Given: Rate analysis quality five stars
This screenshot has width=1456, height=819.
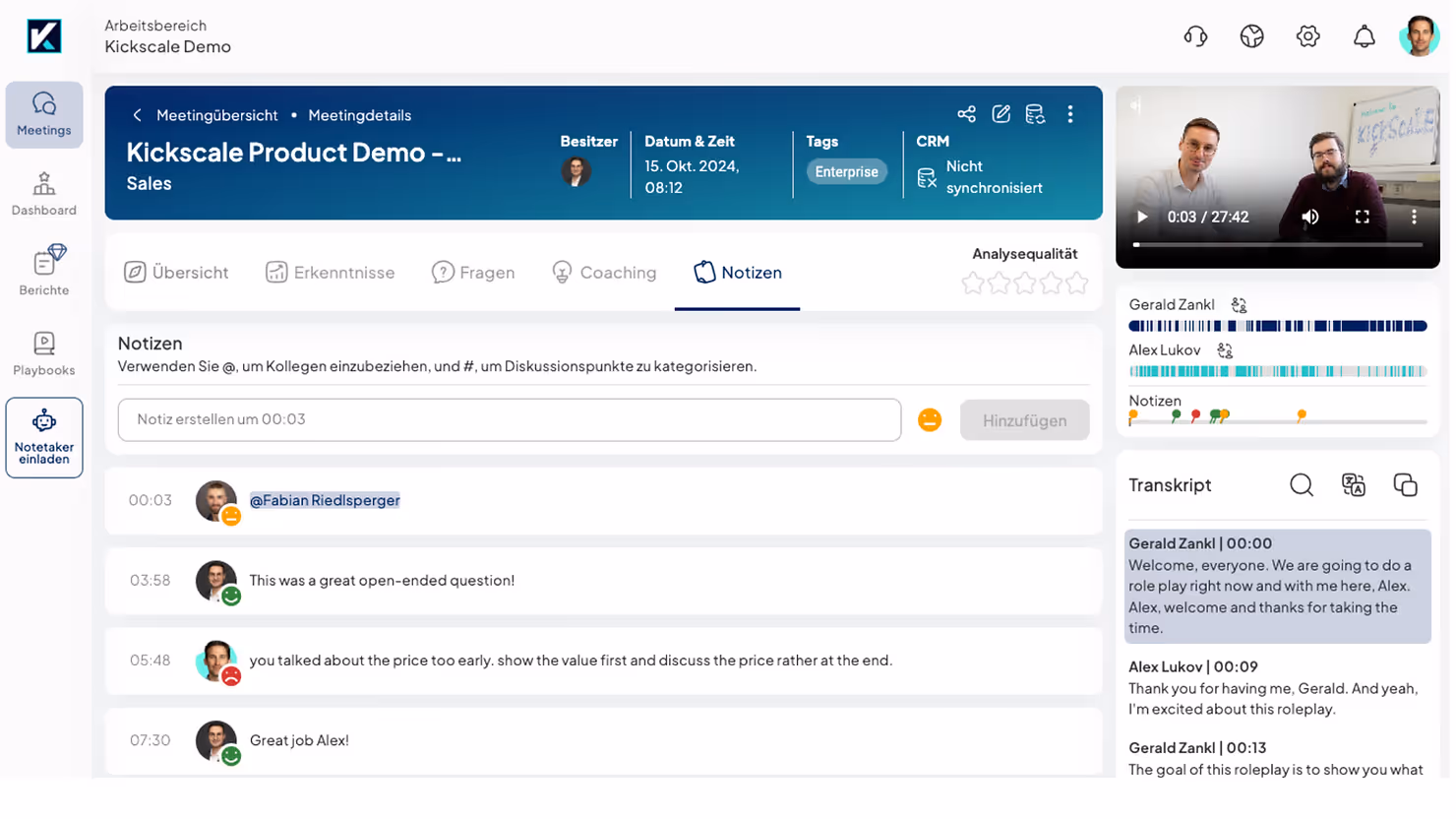Looking at the screenshot, I should click(x=1077, y=283).
